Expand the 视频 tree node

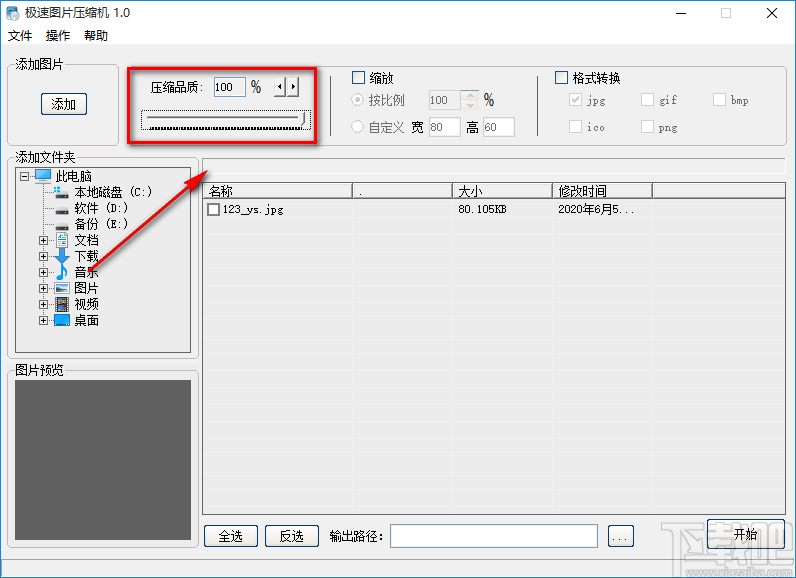point(44,304)
